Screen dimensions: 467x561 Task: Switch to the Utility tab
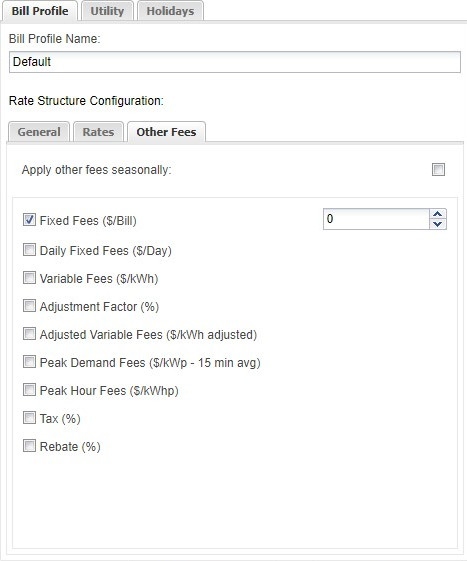[x=107, y=11]
